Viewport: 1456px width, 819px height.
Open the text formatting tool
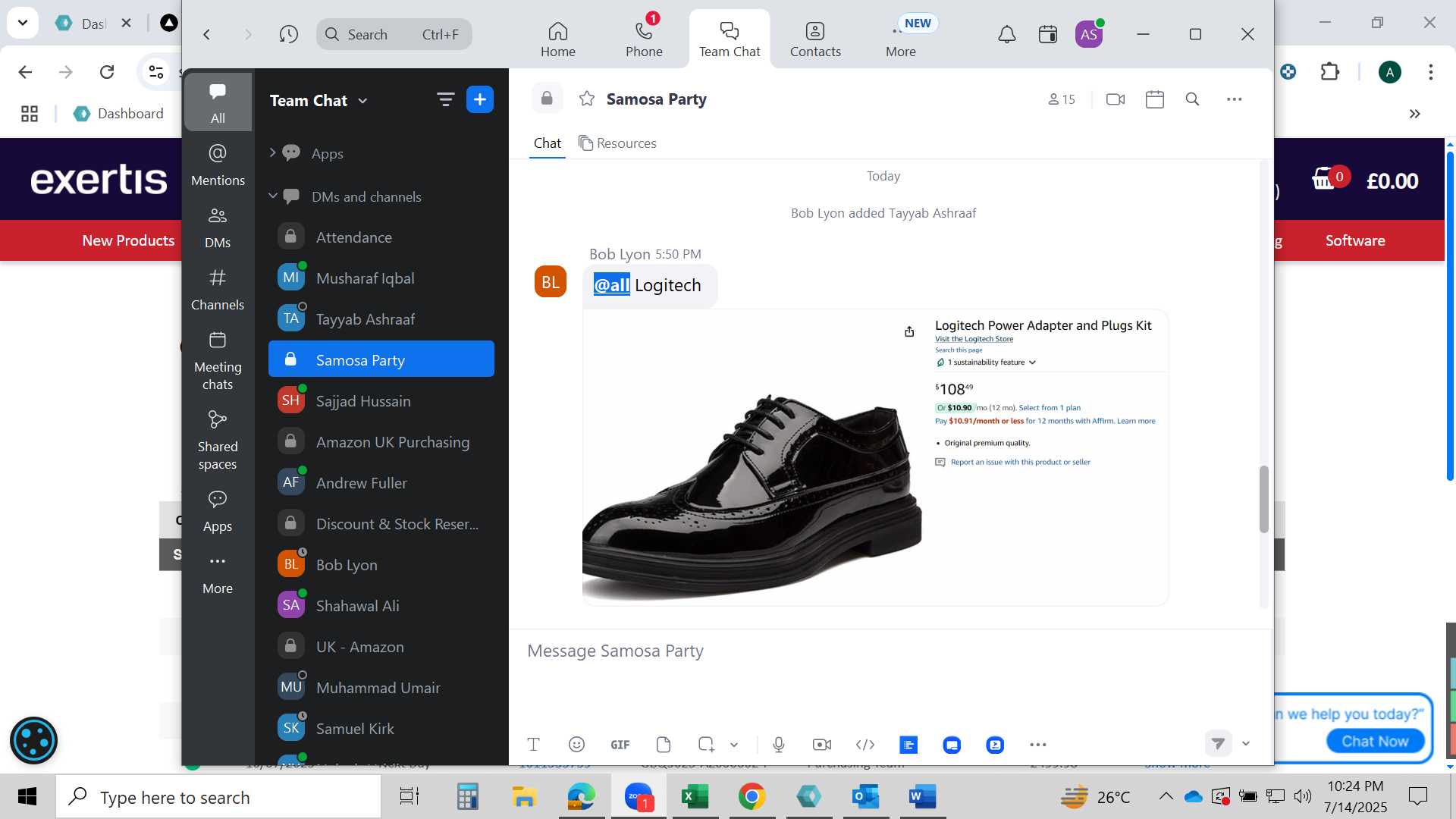(x=533, y=745)
